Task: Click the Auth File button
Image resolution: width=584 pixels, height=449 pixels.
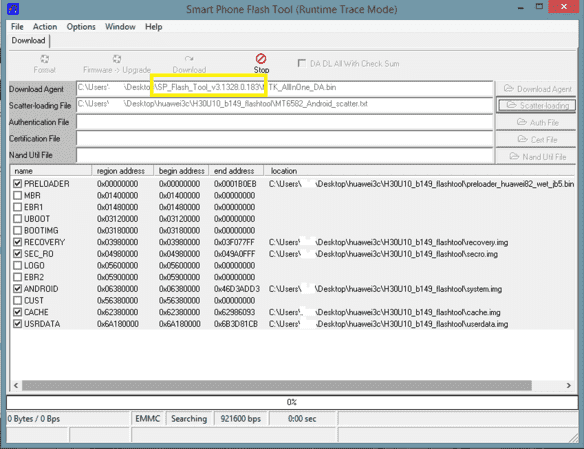Action: tap(536, 122)
